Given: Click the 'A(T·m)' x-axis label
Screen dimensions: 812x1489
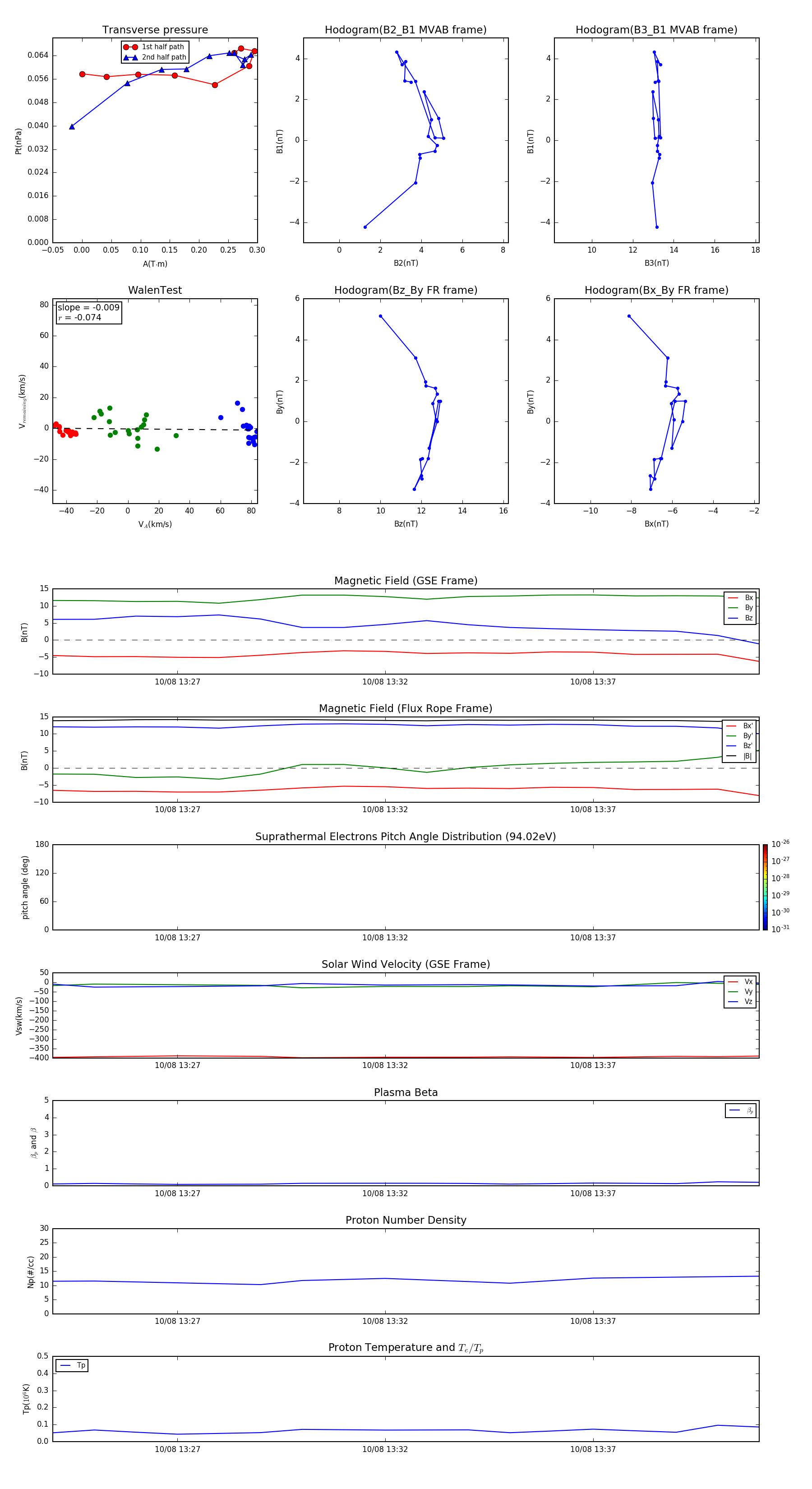Looking at the screenshot, I should (155, 264).
